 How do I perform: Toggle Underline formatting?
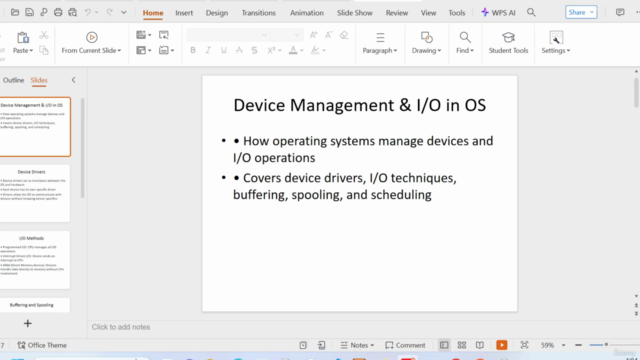click(224, 50)
